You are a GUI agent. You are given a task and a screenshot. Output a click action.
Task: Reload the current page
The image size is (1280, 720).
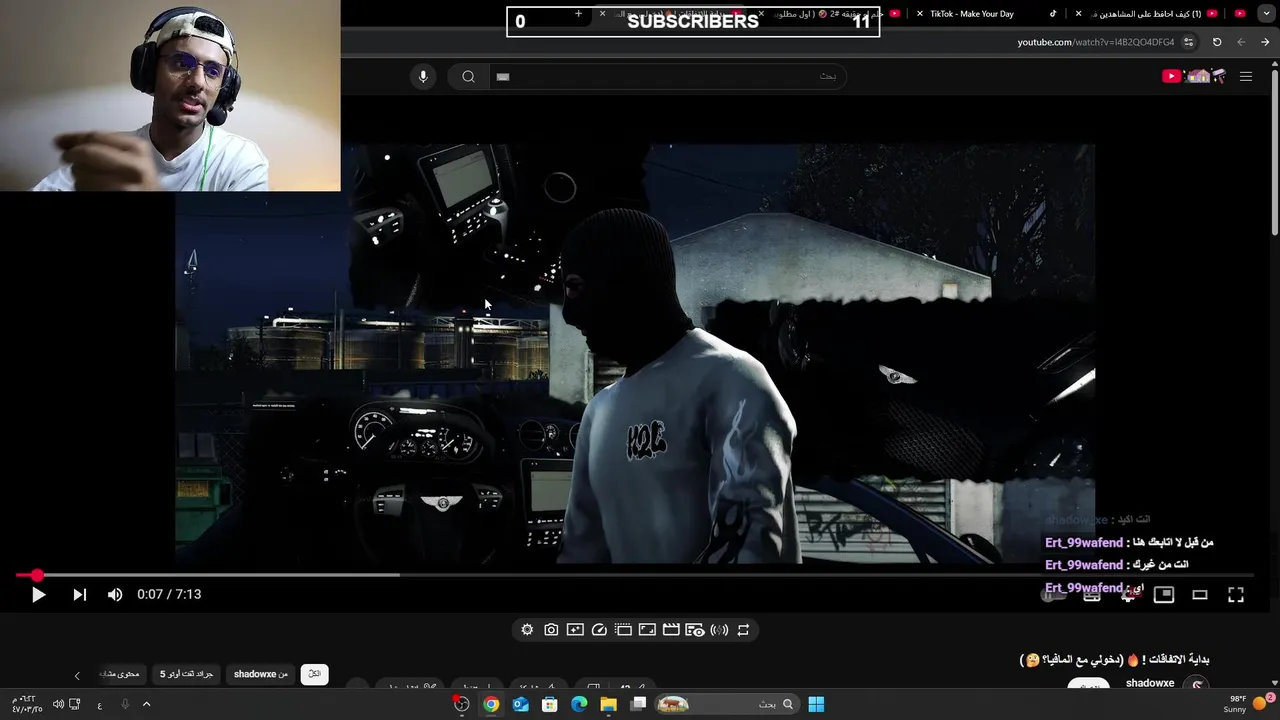1217,42
